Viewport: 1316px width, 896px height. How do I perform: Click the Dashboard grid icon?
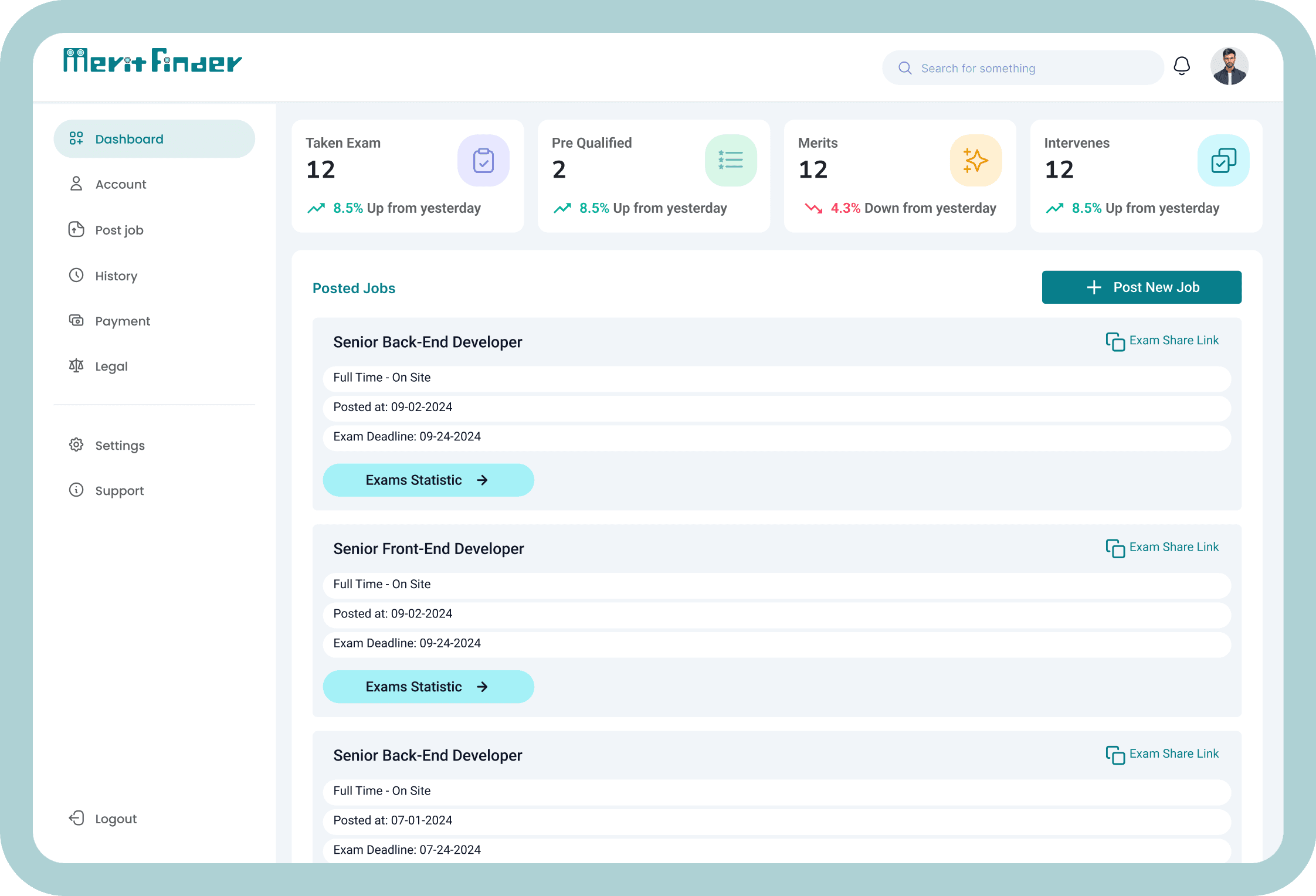(x=76, y=138)
